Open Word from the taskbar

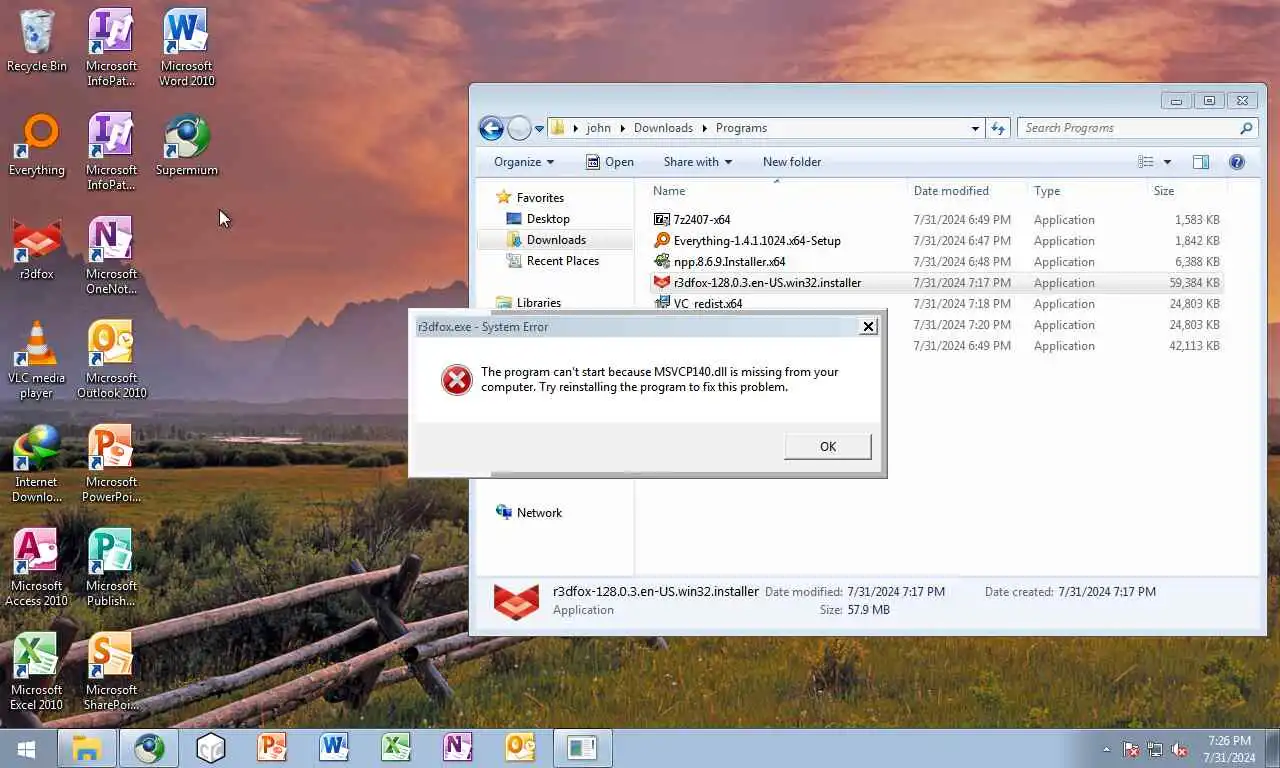pyautogui.click(x=334, y=748)
